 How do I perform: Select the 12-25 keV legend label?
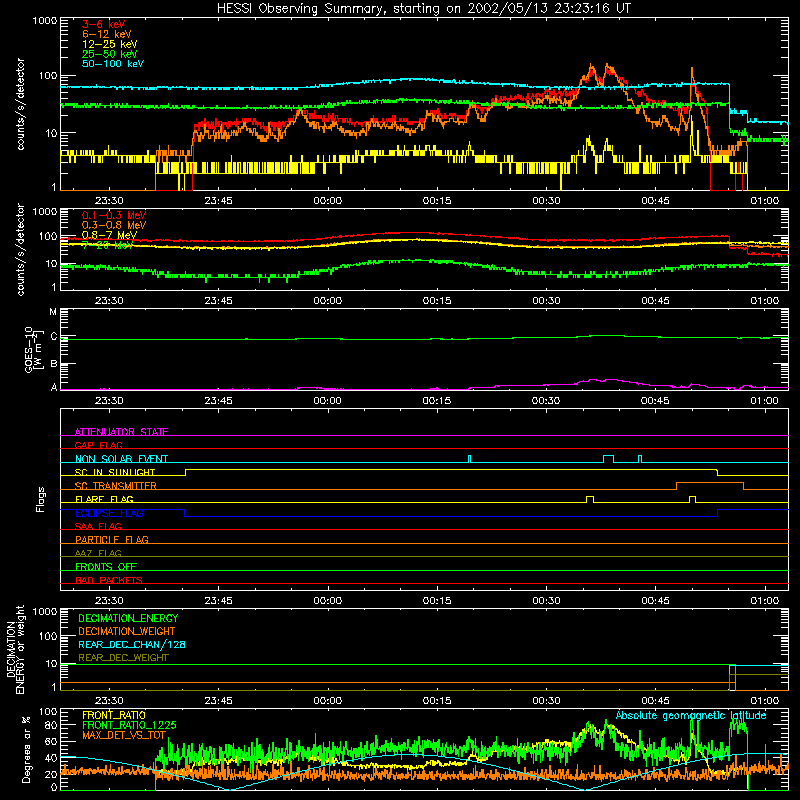(109, 44)
